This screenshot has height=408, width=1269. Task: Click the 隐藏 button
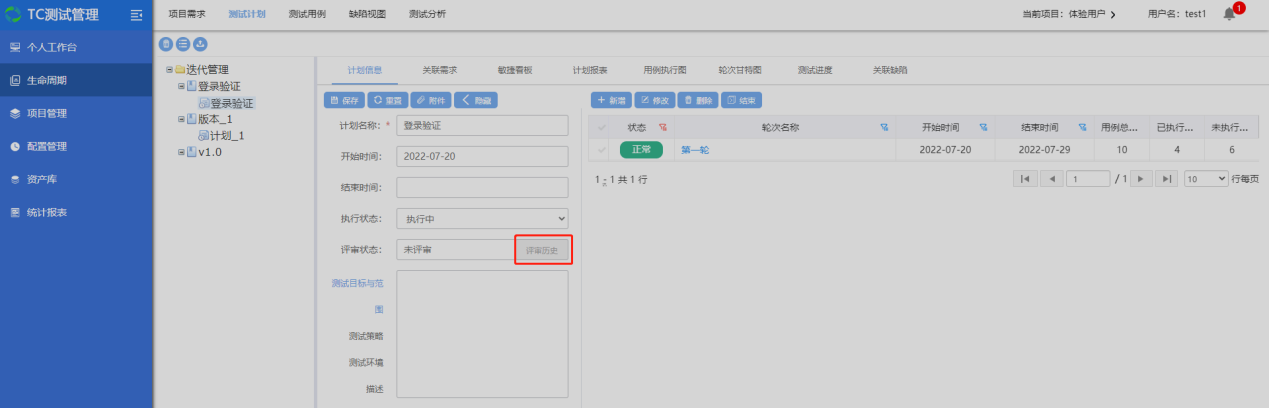tap(476, 100)
